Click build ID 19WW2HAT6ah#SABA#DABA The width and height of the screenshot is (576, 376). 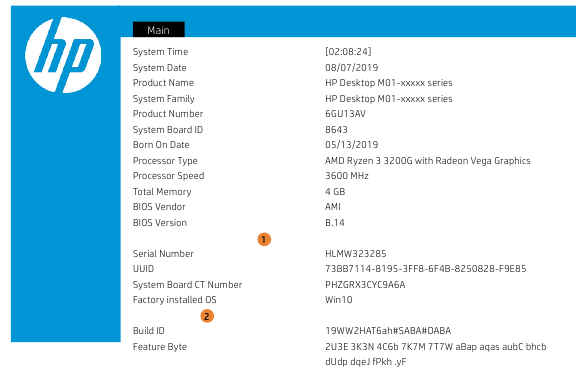(388, 331)
